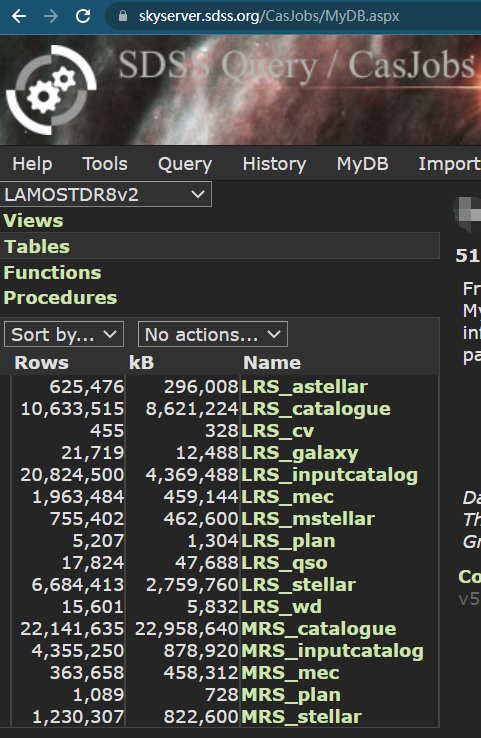Screen dimensions: 481x738
Task: Open the Help menu
Action: pyautogui.click(x=32, y=164)
